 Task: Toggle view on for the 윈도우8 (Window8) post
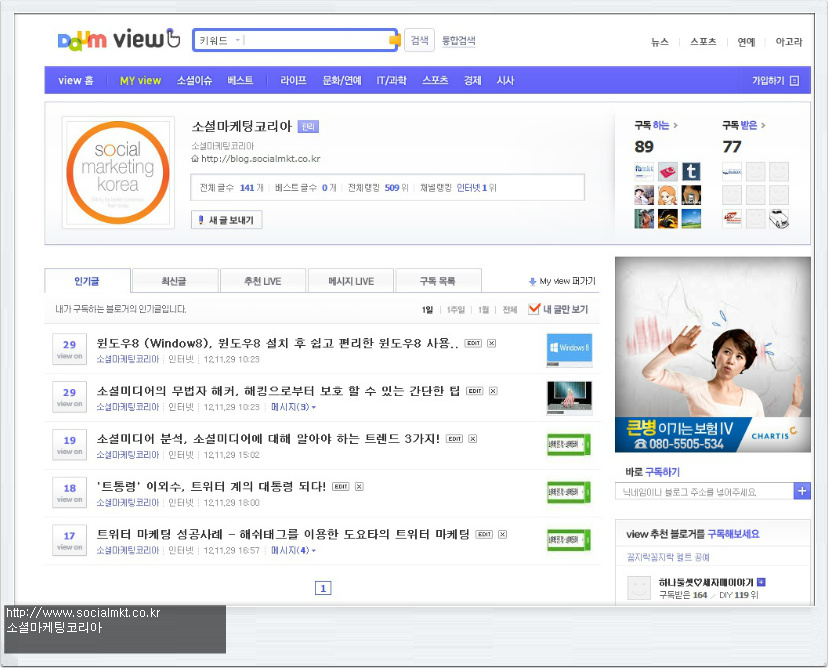pos(70,349)
